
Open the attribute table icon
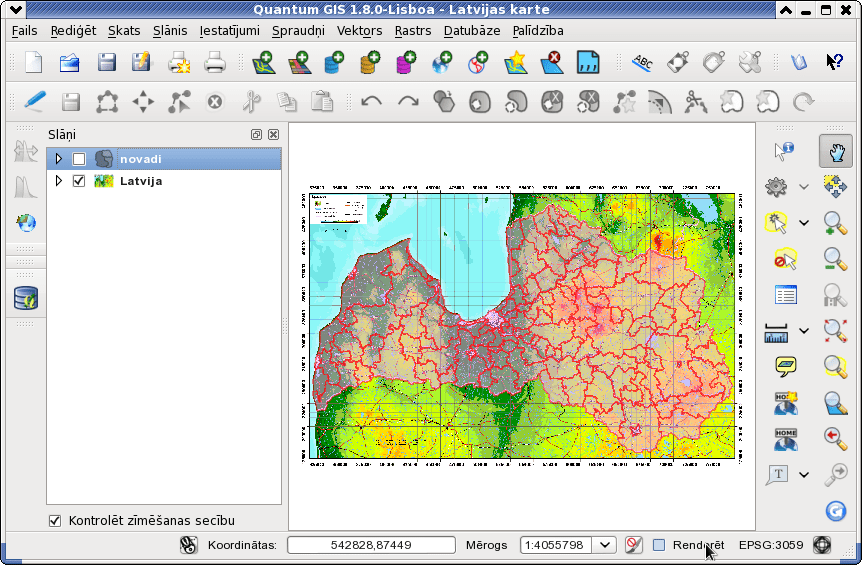coord(785,295)
